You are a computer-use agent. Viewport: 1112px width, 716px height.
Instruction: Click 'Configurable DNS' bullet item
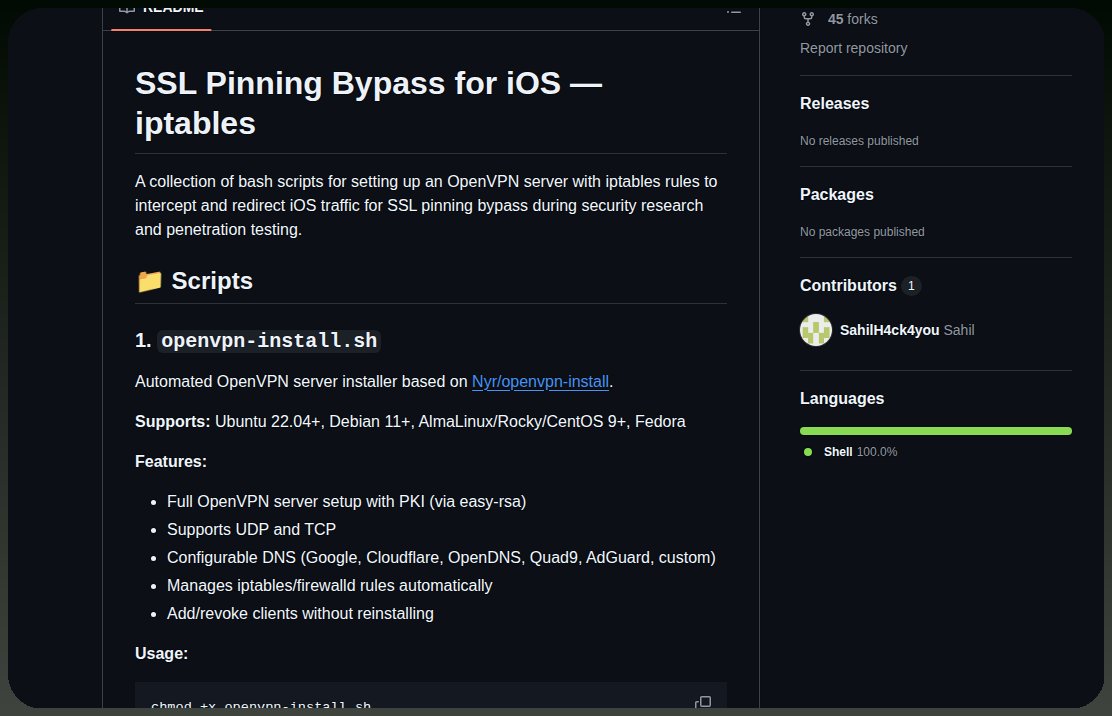[441, 558]
